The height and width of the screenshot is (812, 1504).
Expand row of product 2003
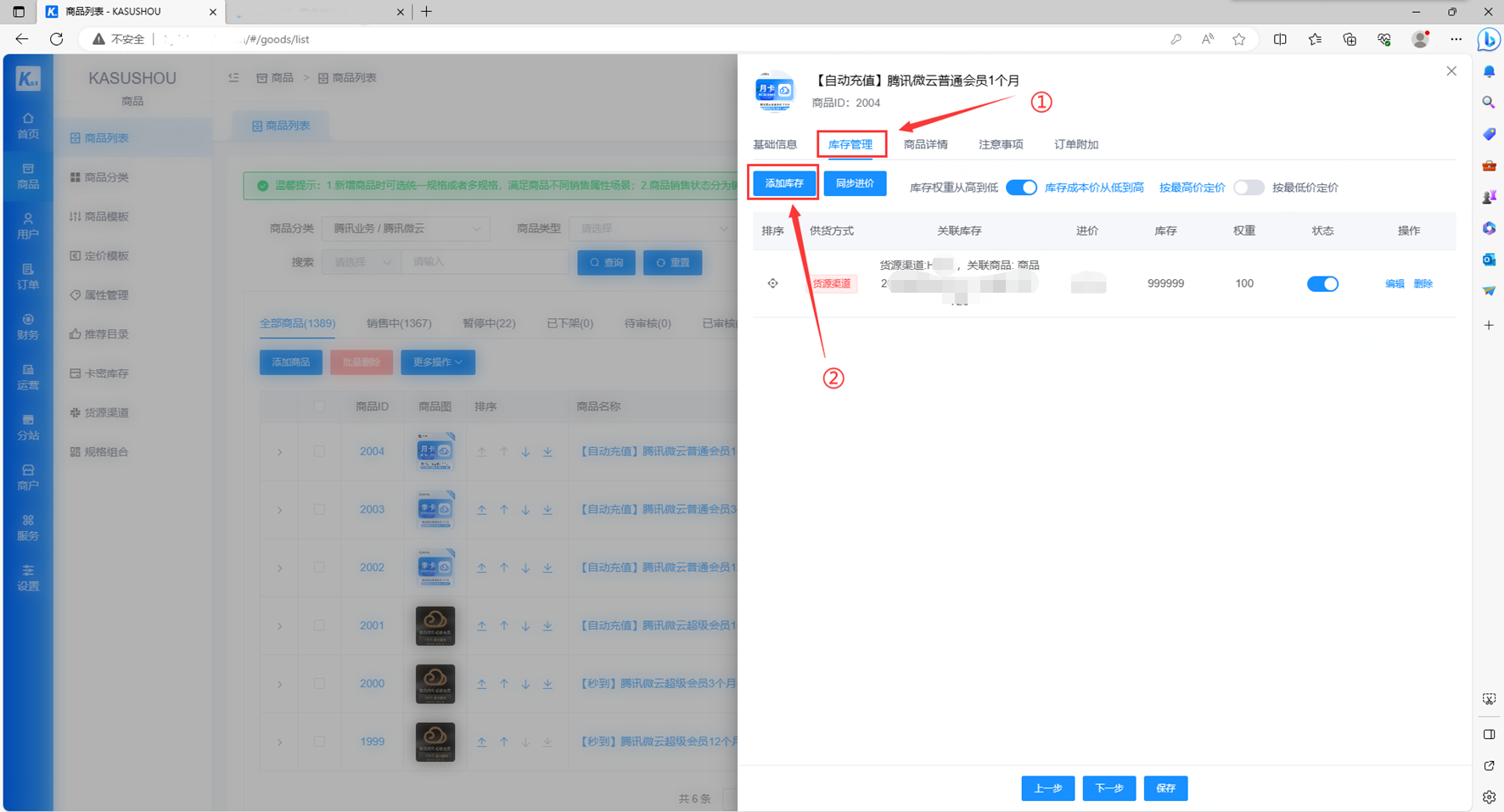[279, 511]
